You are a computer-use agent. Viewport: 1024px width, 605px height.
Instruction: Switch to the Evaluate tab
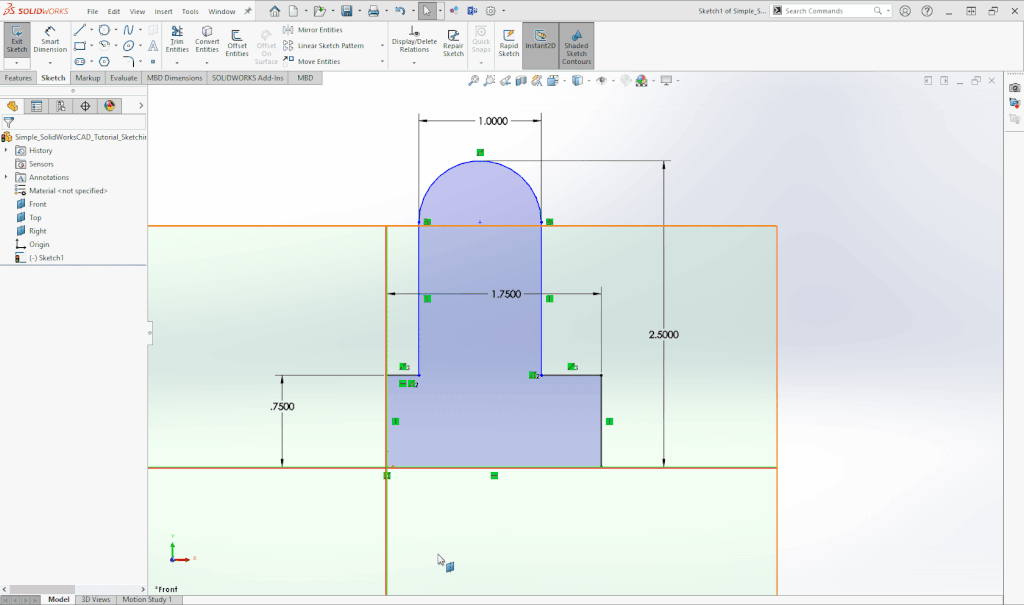[123, 77]
